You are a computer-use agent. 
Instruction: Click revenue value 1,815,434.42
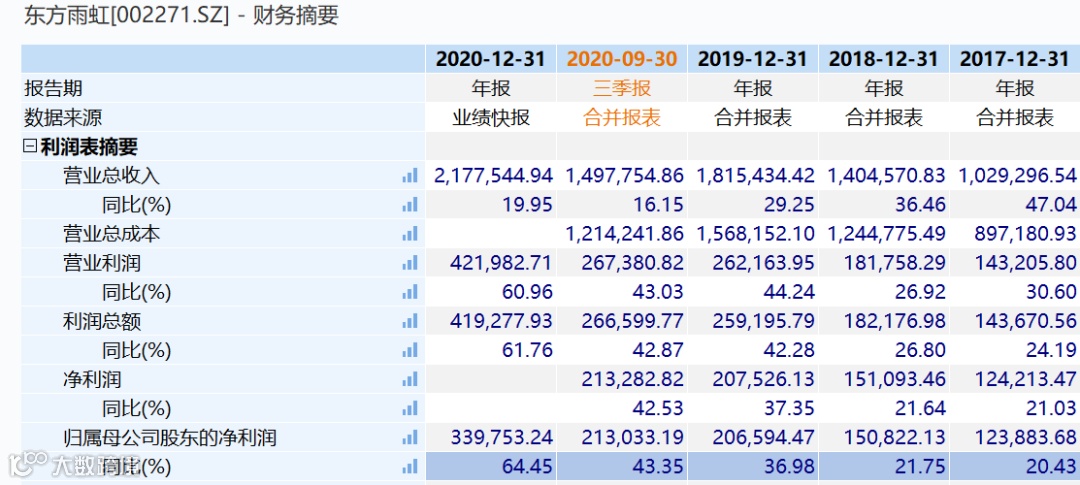pos(756,176)
